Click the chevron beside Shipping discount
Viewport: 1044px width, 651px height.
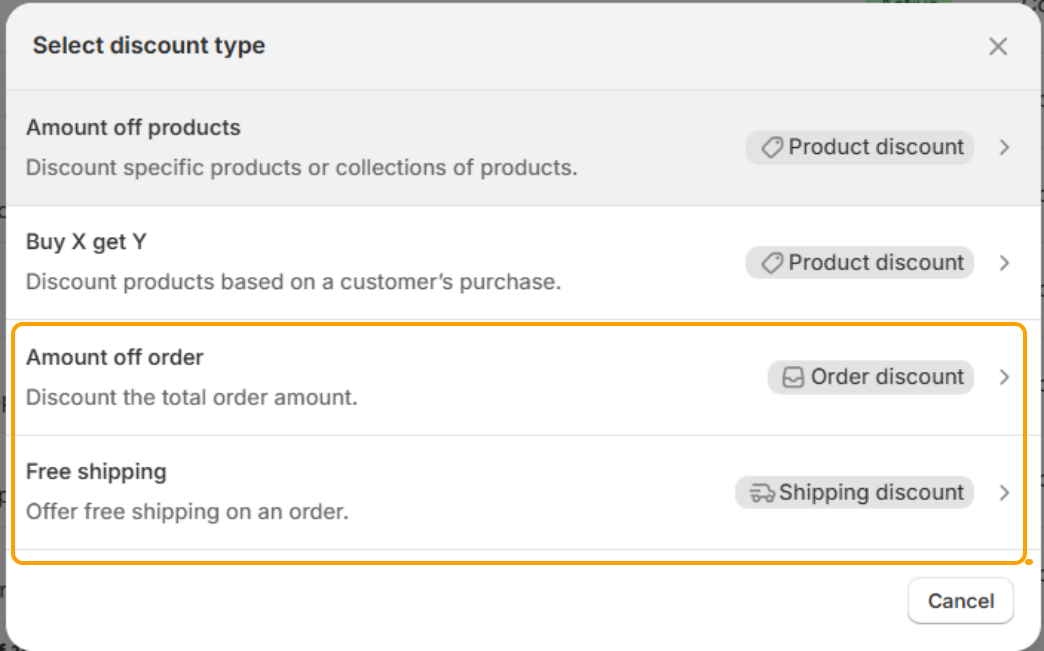[x=1004, y=493]
